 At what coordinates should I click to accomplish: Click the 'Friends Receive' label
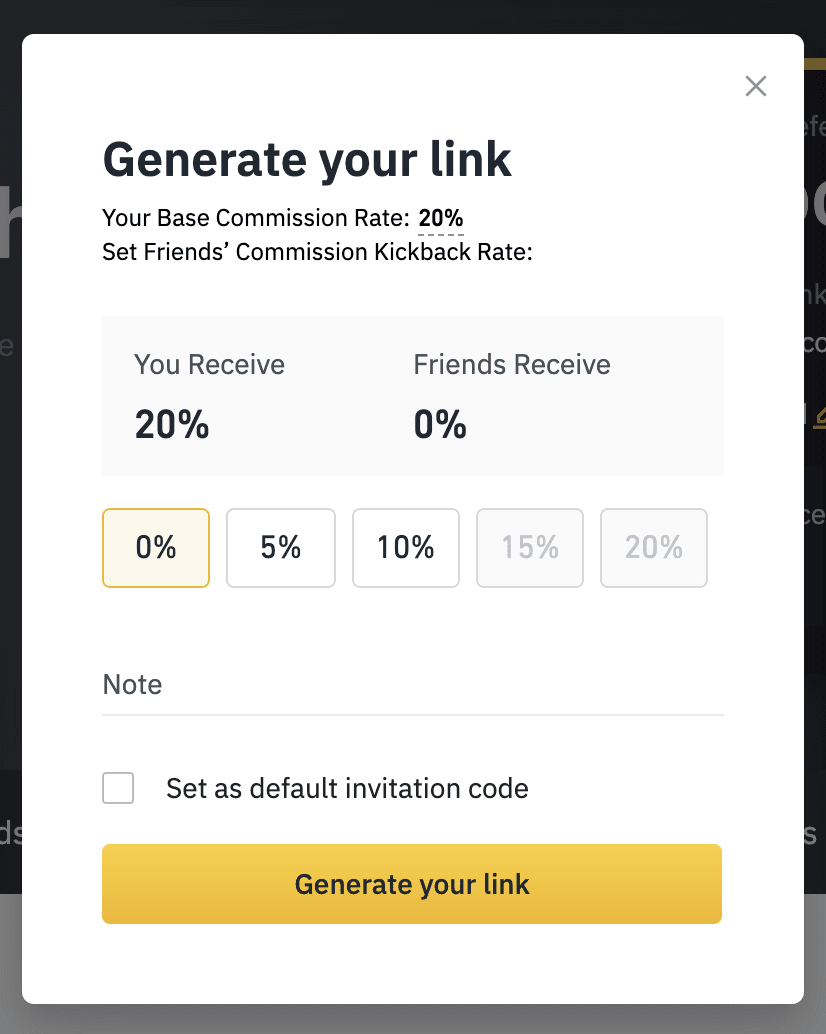tap(512, 365)
